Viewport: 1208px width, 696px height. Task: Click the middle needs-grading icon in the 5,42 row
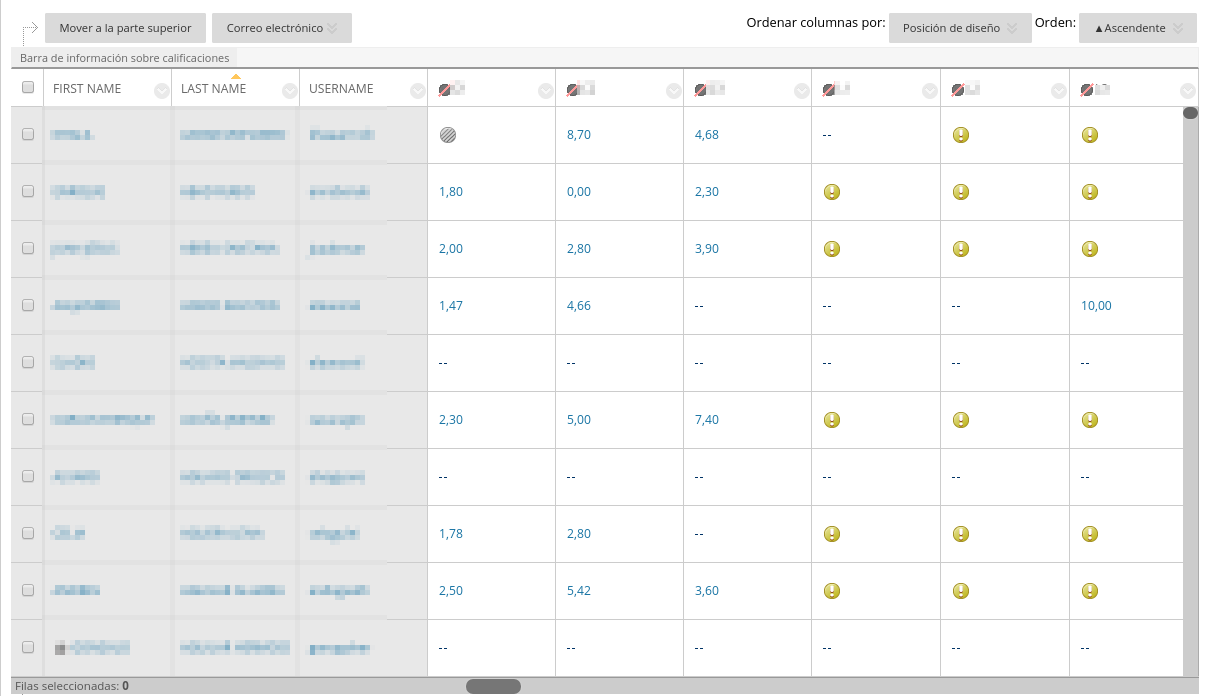pos(960,591)
